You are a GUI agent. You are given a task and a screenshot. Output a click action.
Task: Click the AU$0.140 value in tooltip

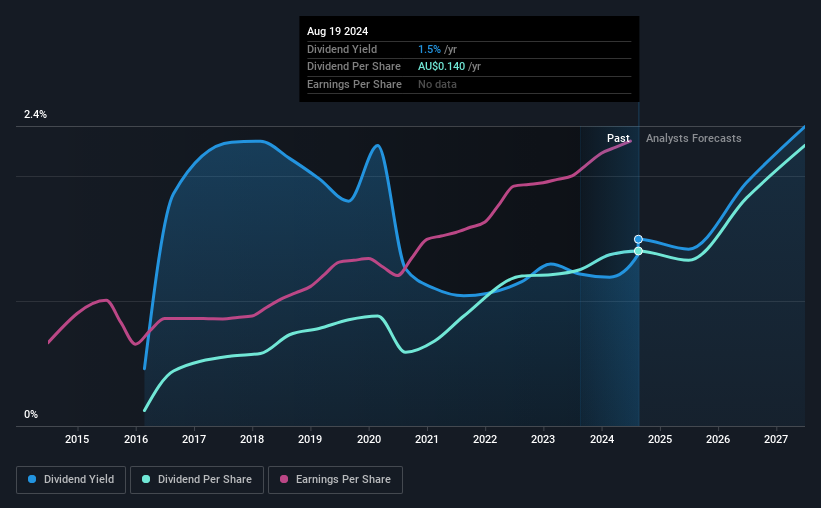(x=441, y=67)
